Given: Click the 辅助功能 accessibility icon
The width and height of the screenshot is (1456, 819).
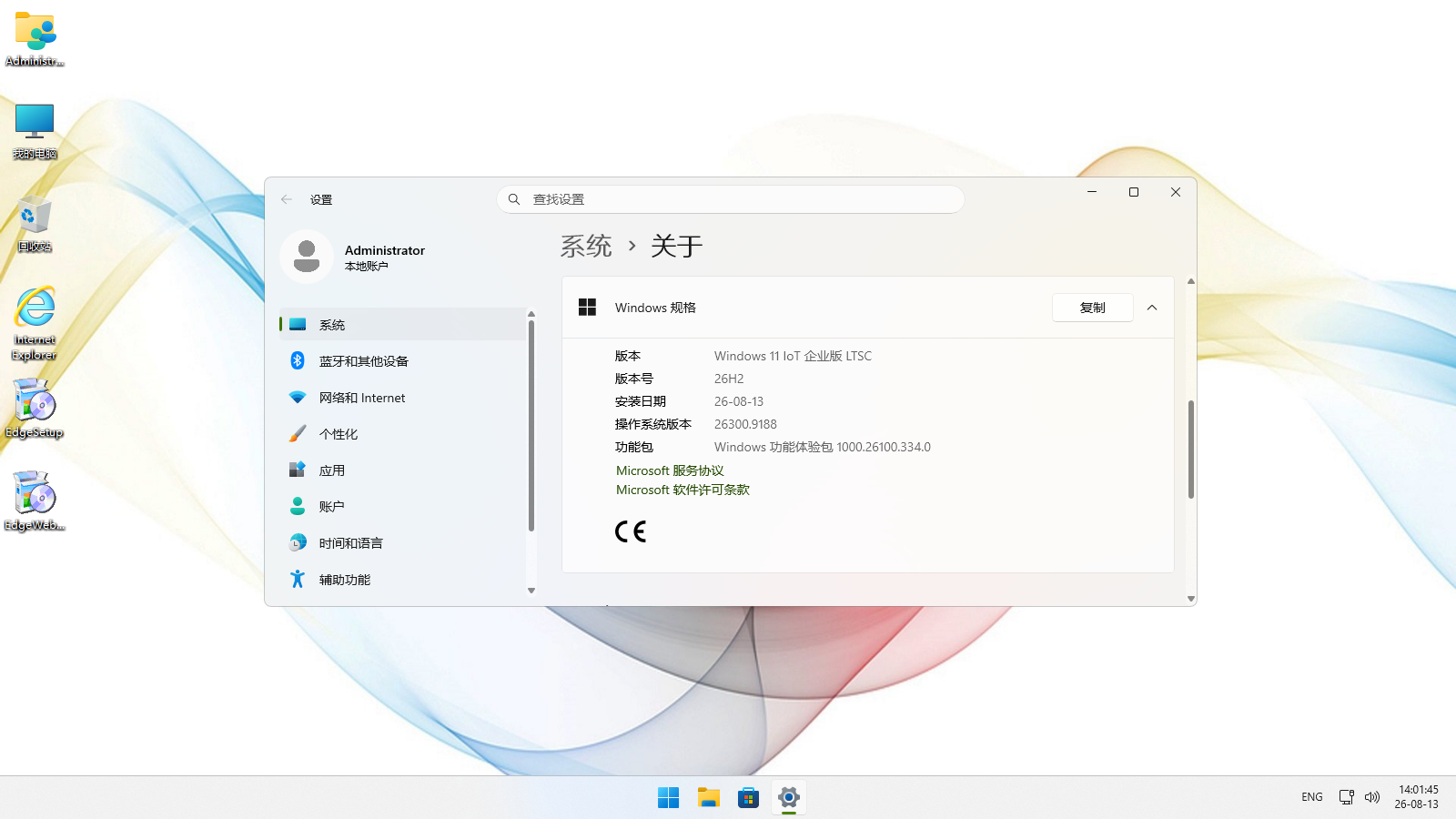Looking at the screenshot, I should pyautogui.click(x=298, y=580).
